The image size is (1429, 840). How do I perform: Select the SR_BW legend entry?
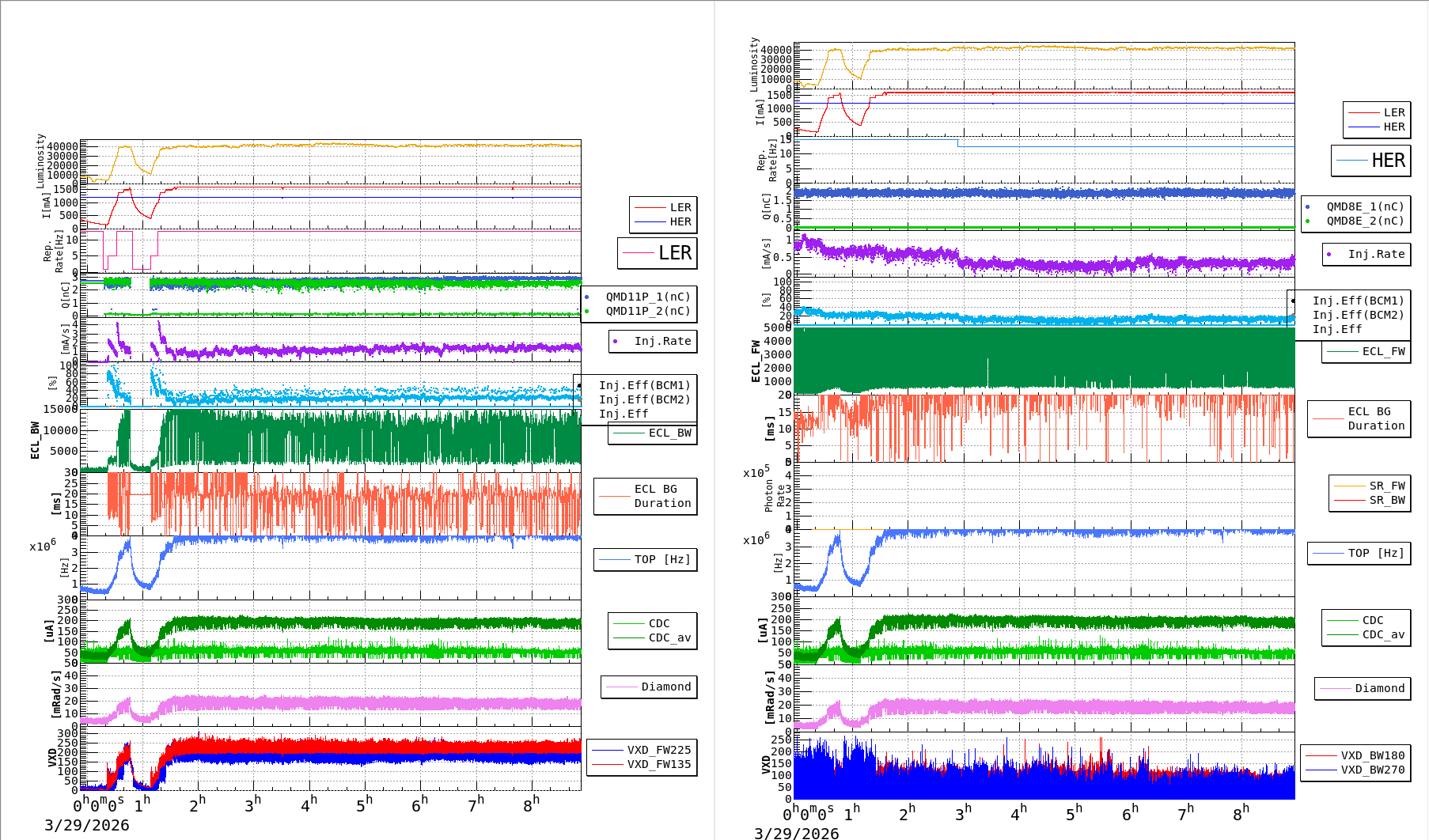point(1386,500)
